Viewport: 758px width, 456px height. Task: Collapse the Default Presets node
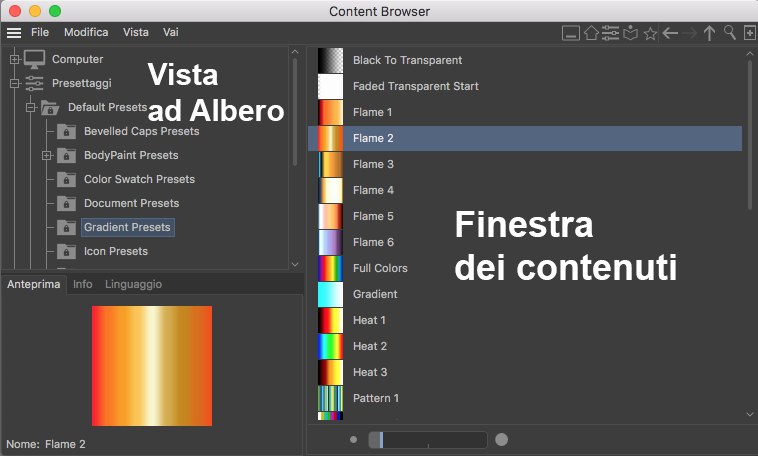point(31,107)
